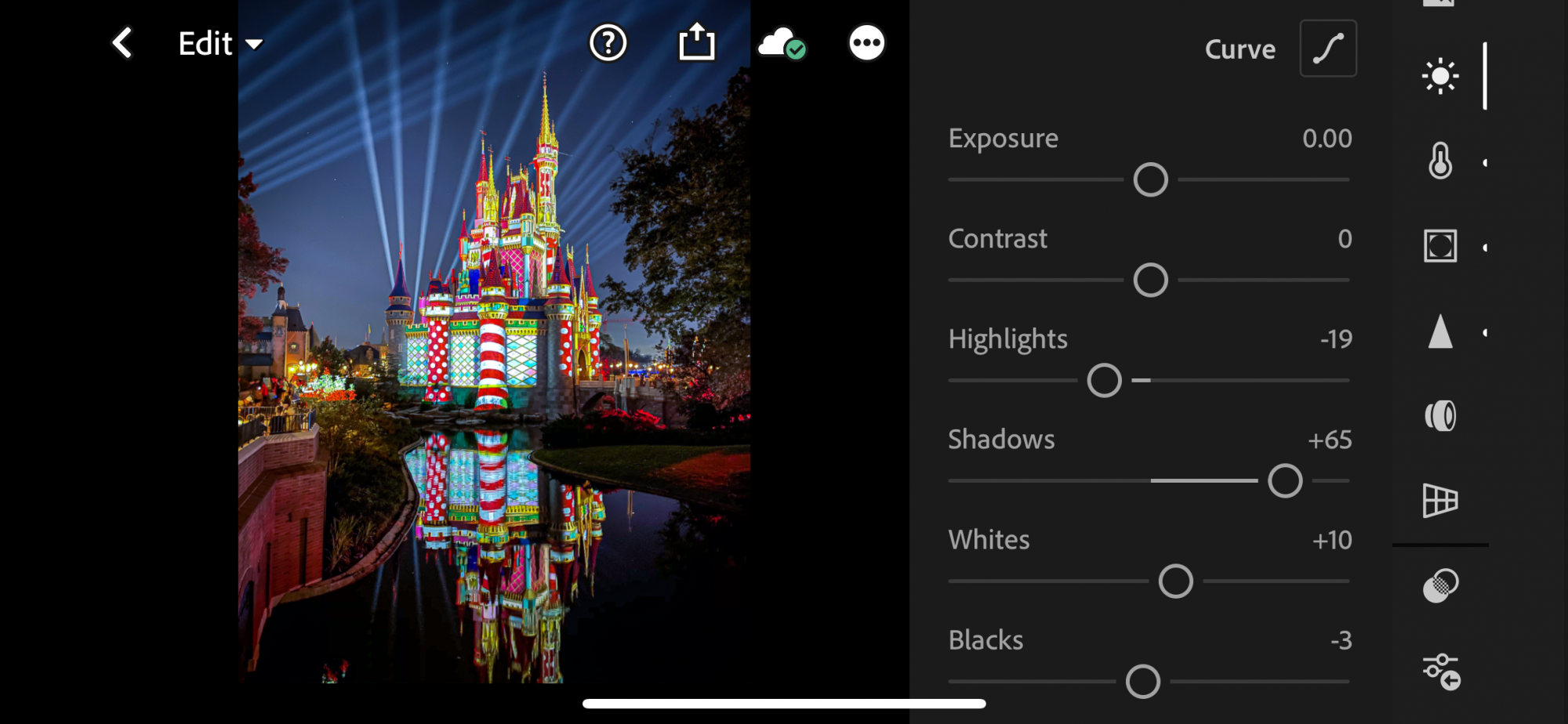Open the tone Curve editor

(1328, 49)
